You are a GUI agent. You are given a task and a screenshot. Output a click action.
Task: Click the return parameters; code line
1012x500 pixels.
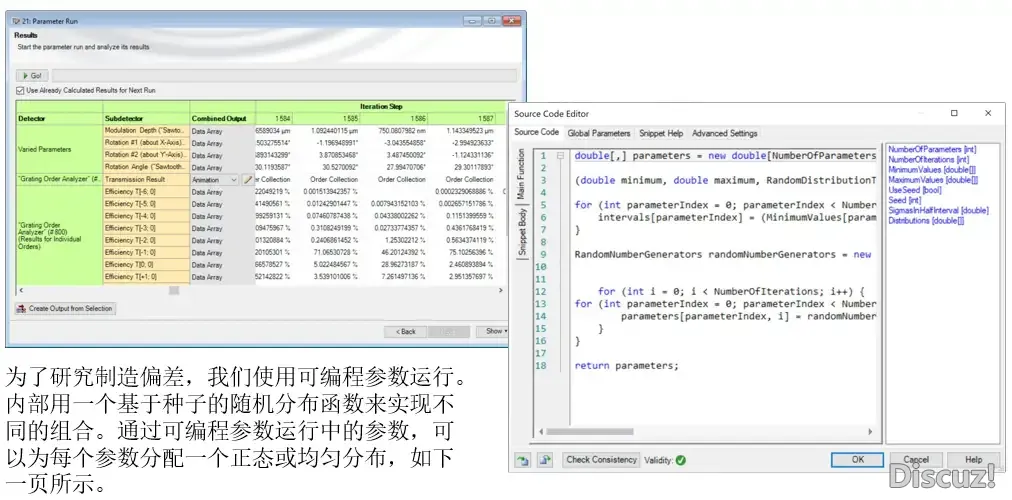click(x=627, y=366)
